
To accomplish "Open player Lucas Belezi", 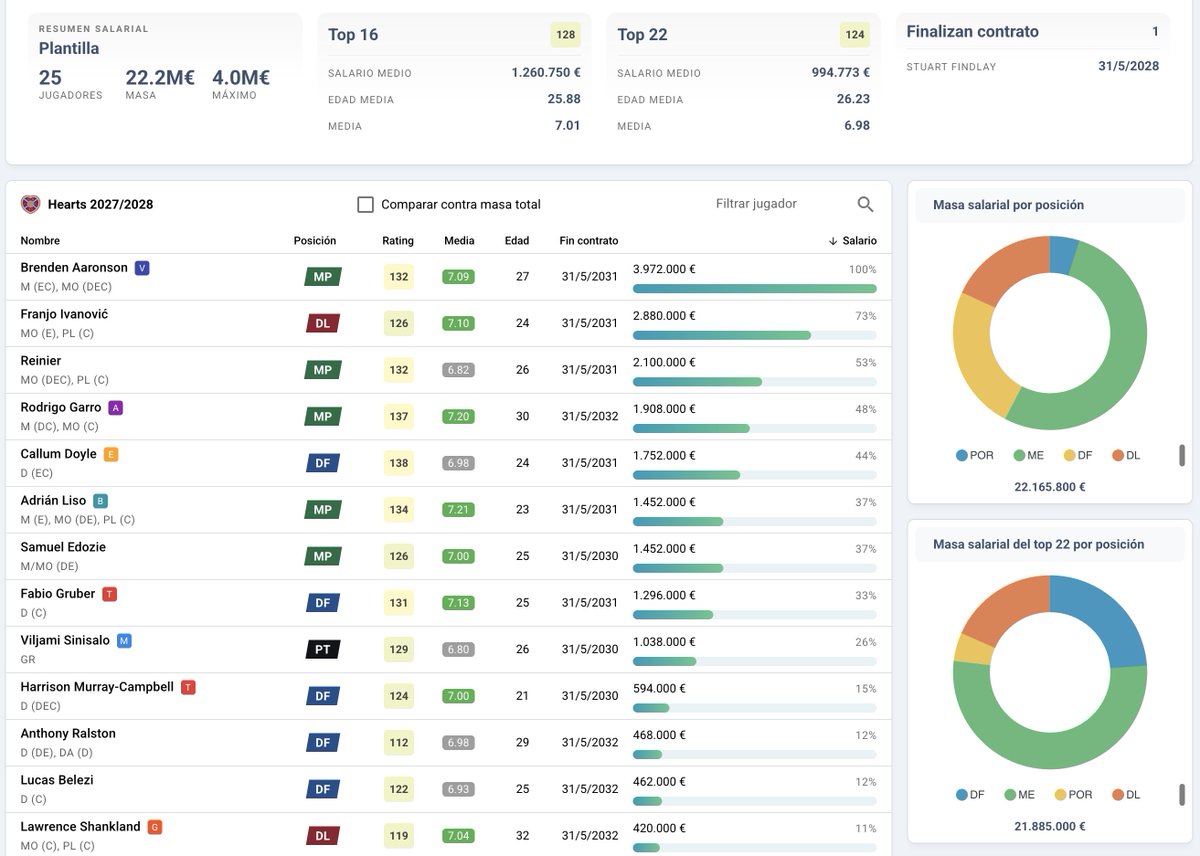I will point(57,780).
